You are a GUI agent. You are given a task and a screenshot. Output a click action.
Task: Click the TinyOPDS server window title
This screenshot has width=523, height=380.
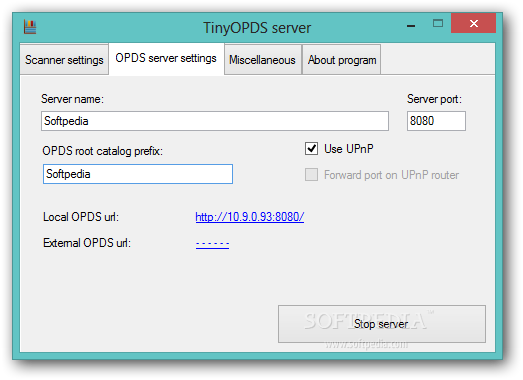click(257, 28)
